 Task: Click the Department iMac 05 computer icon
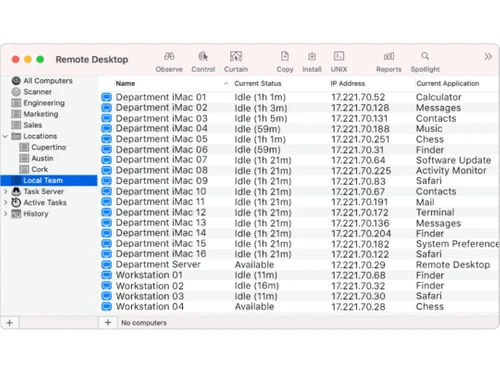[106, 139]
